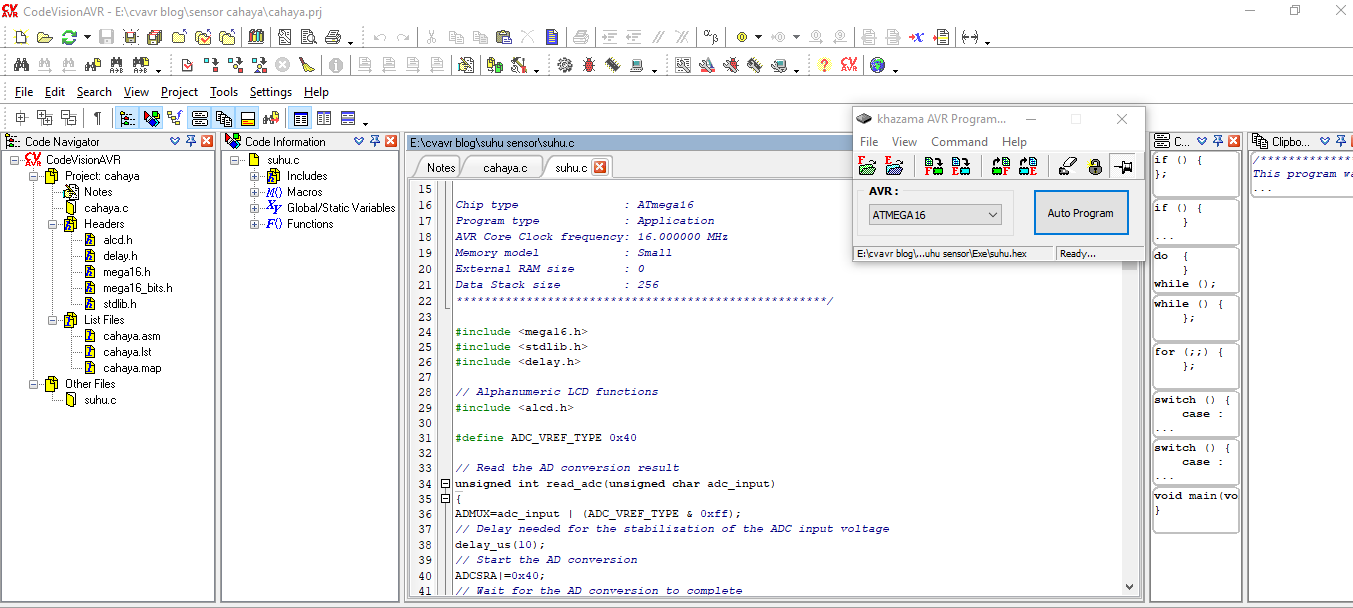1353x608 pixels.
Task: Expand the Functions node in Code Information
Action: coord(255,224)
